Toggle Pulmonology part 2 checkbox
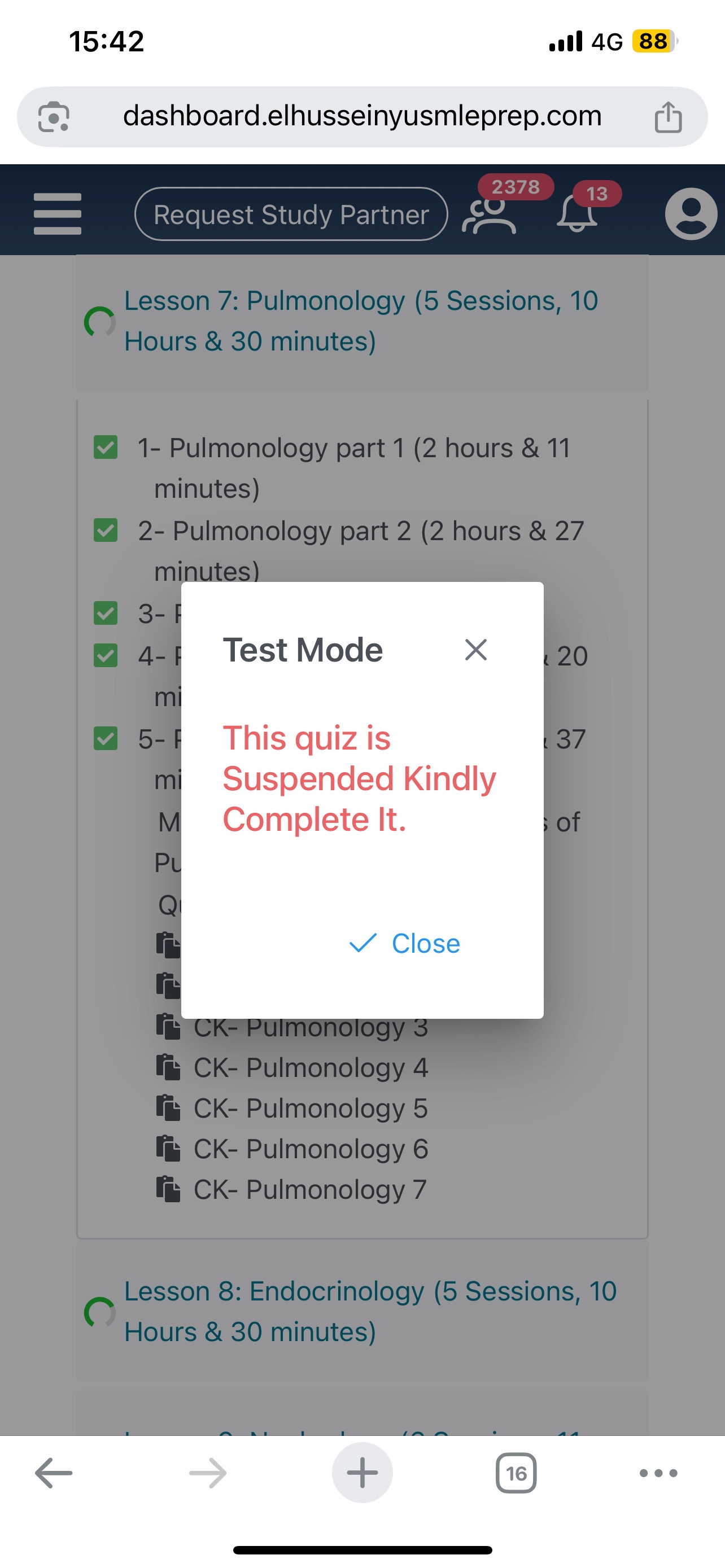Screen dimensions: 725x1568 106,530
